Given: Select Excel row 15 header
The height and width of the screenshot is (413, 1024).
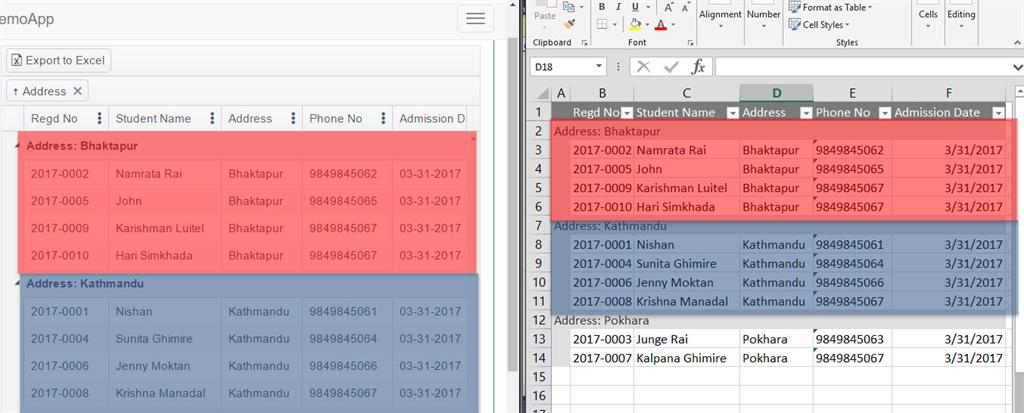Looking at the screenshot, I should [x=539, y=377].
